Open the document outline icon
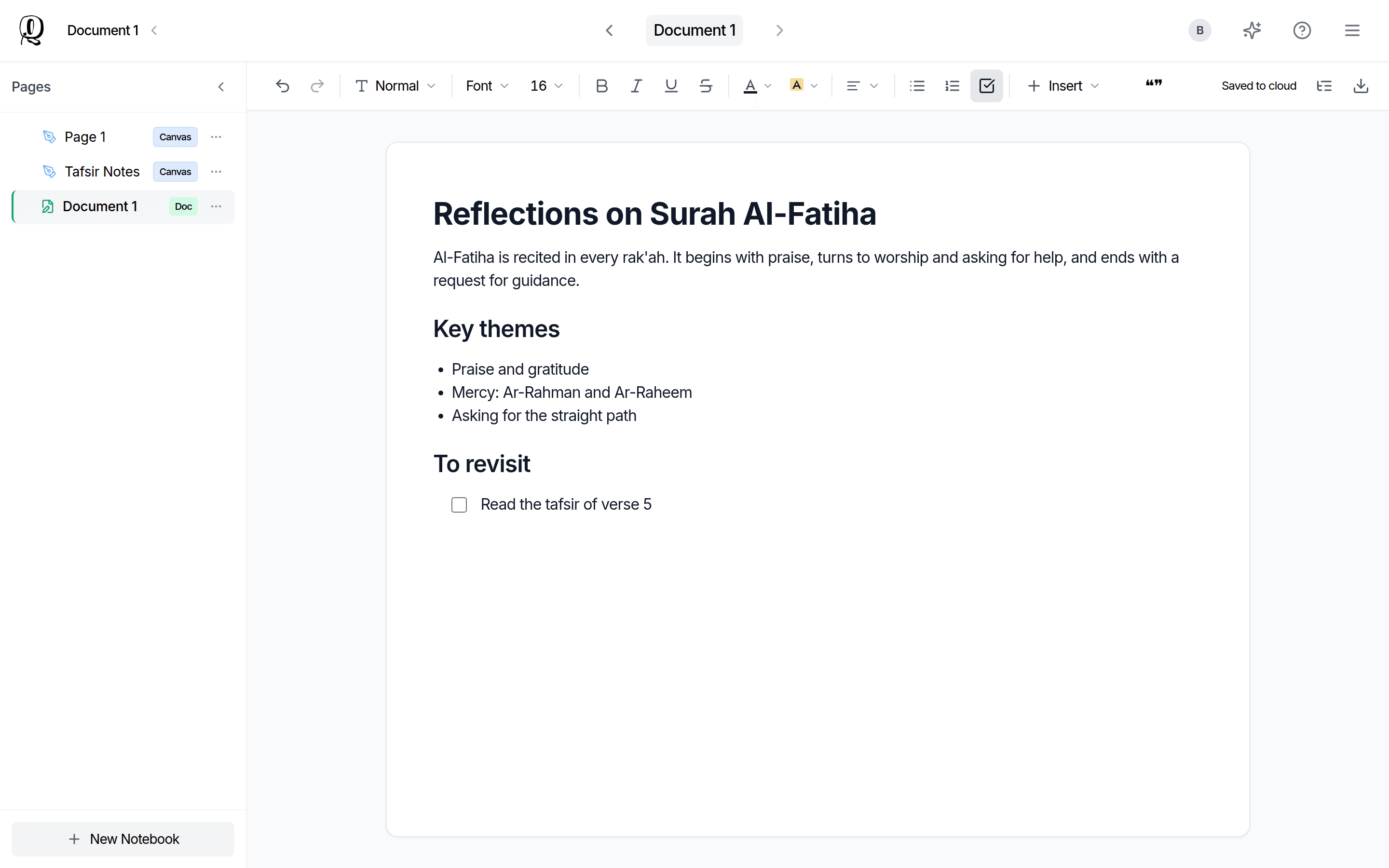The width and height of the screenshot is (1389, 868). 1324,86
